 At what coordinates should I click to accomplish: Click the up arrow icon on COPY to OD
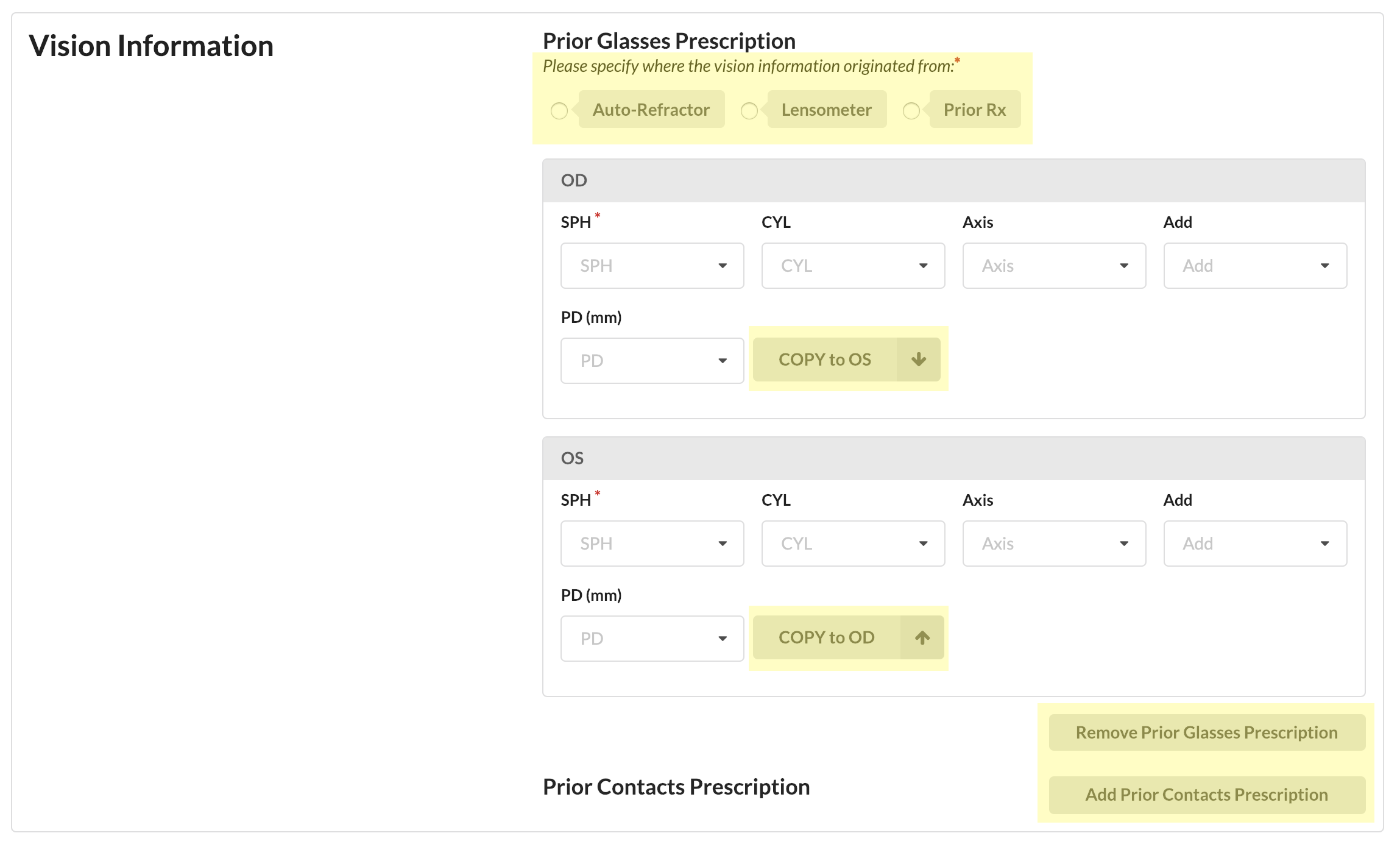[922, 637]
